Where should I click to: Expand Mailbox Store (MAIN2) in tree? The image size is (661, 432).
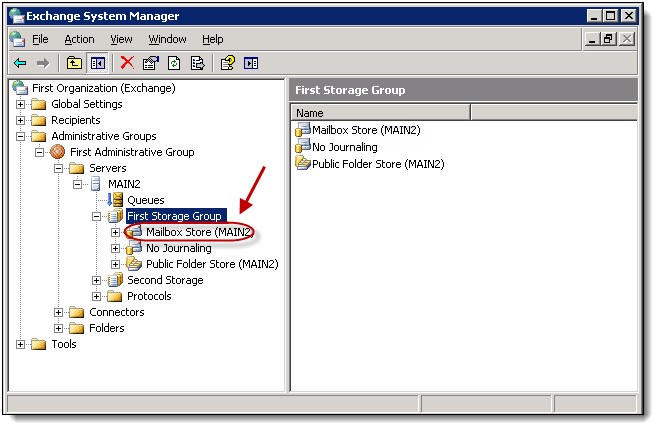click(x=115, y=232)
